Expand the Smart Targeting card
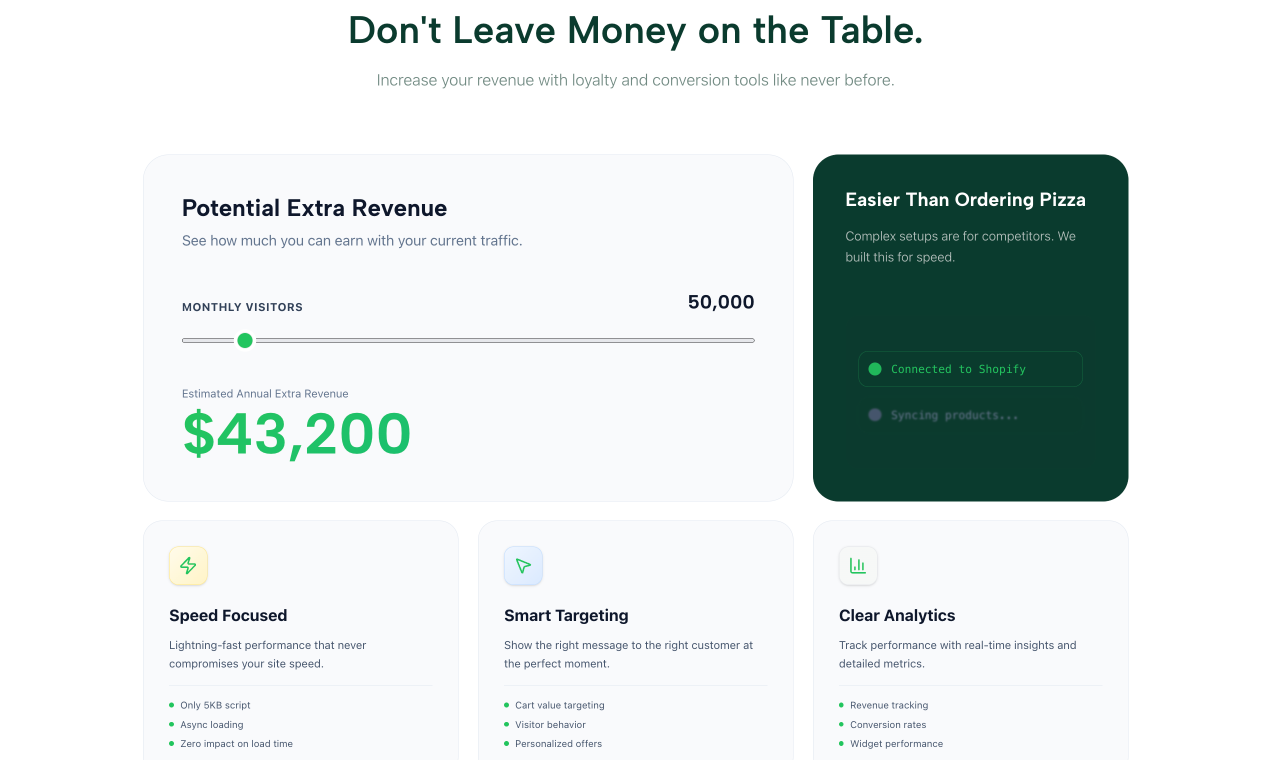Image resolution: width=1270 pixels, height=760 pixels. coord(635,640)
